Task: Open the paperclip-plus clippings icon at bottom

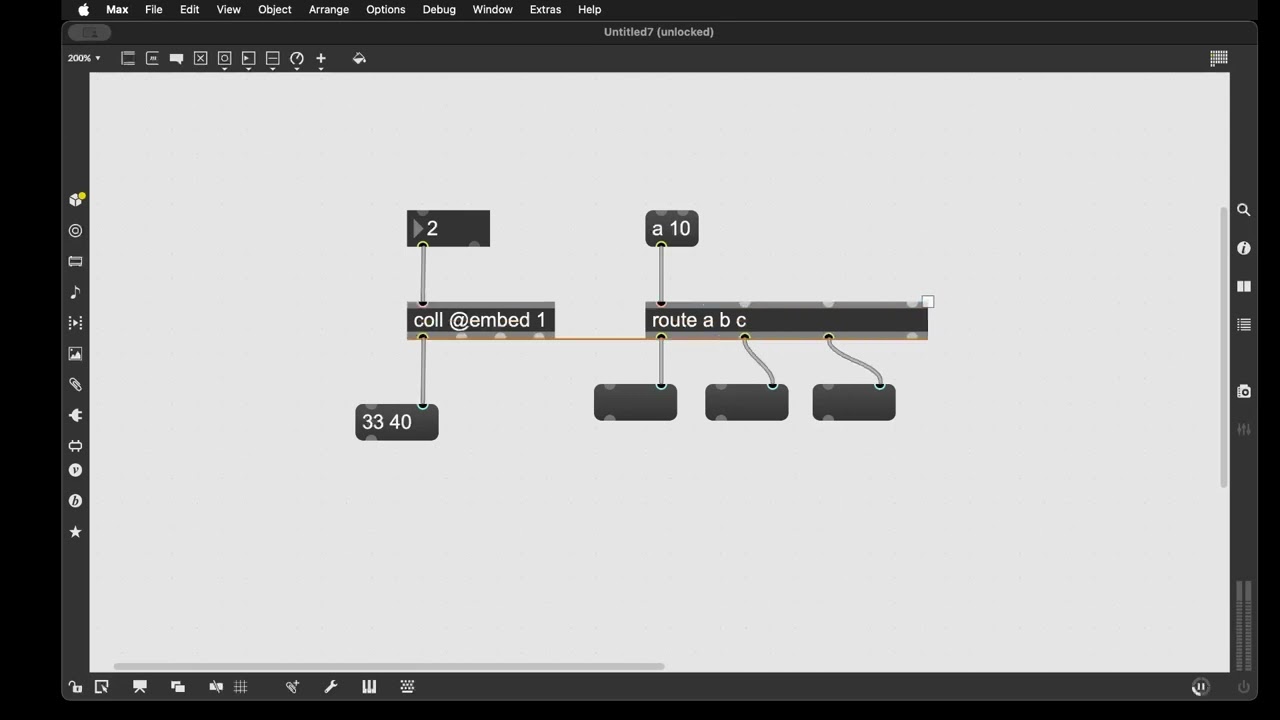Action: pos(292,687)
